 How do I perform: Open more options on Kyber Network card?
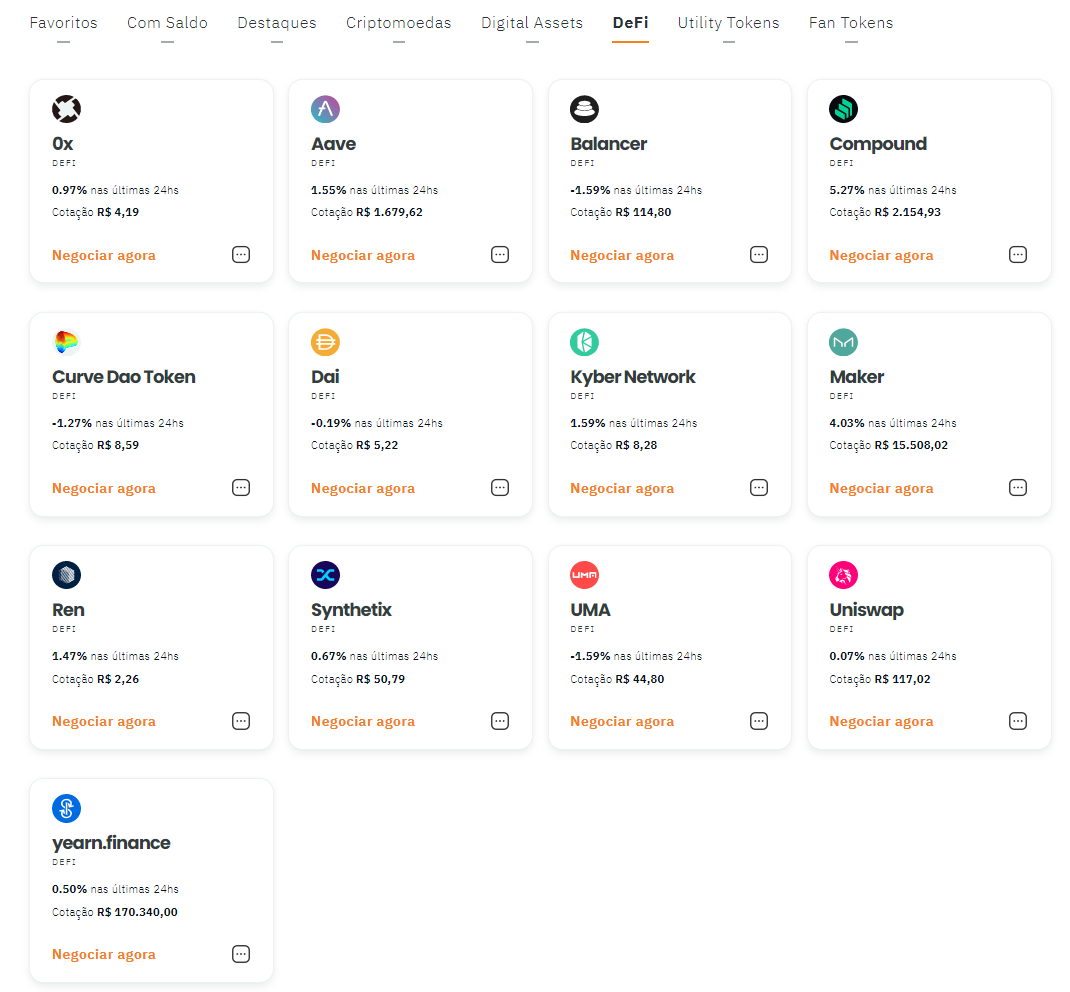tap(759, 488)
